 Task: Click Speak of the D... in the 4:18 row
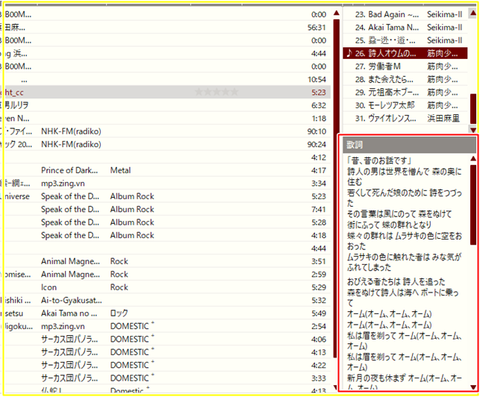[x=70, y=235]
